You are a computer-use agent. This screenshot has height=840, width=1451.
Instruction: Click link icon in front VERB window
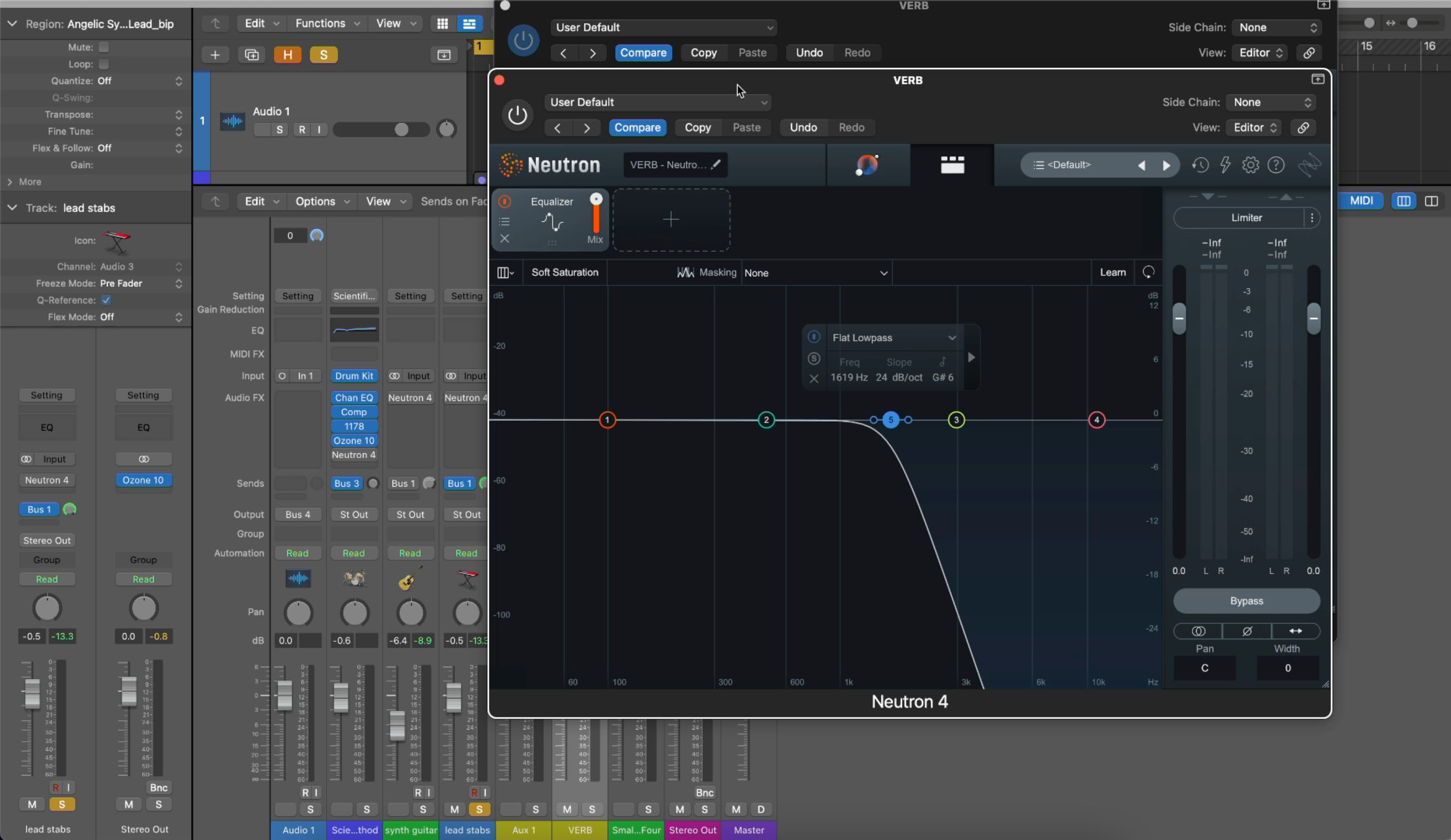(1303, 127)
